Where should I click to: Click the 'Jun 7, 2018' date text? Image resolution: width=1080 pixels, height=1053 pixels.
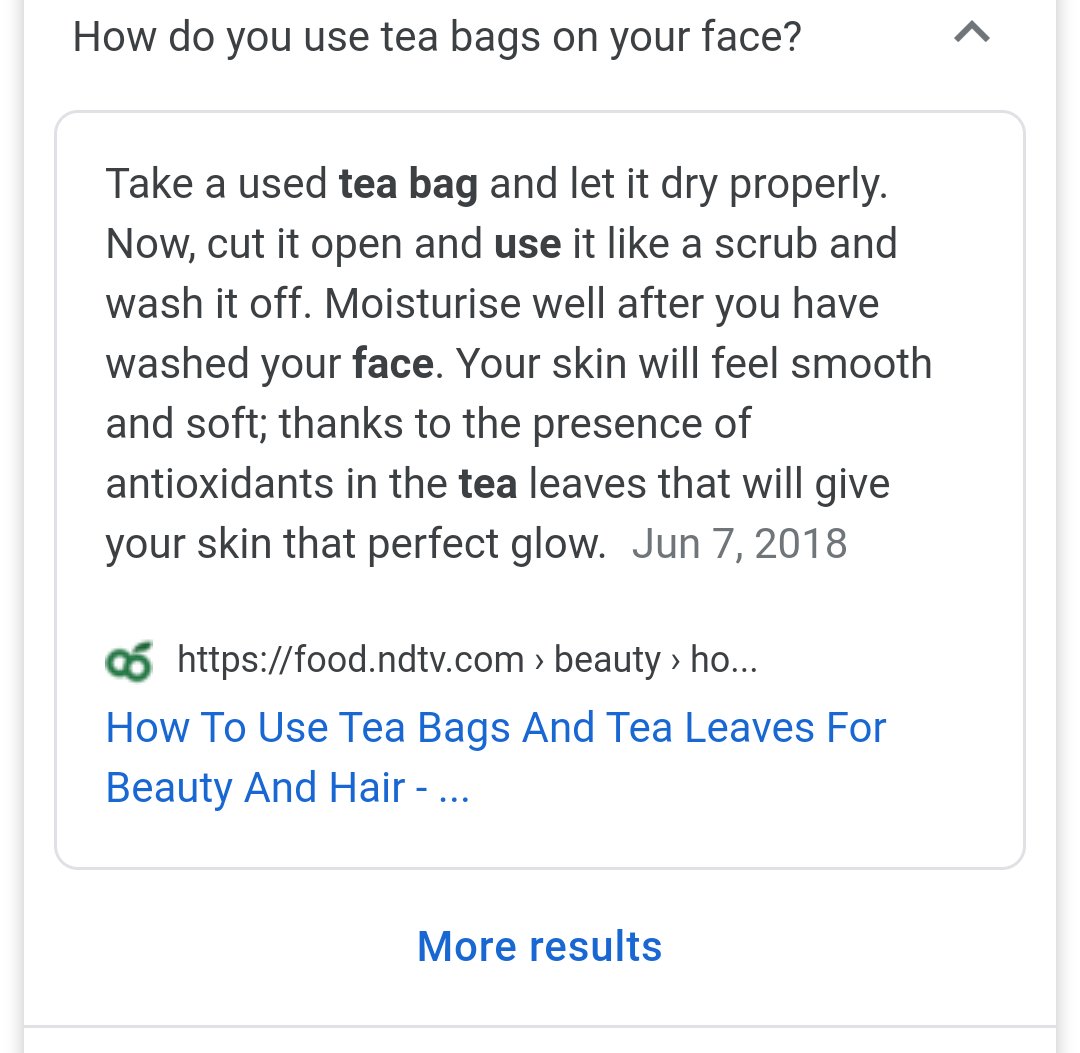coord(739,544)
